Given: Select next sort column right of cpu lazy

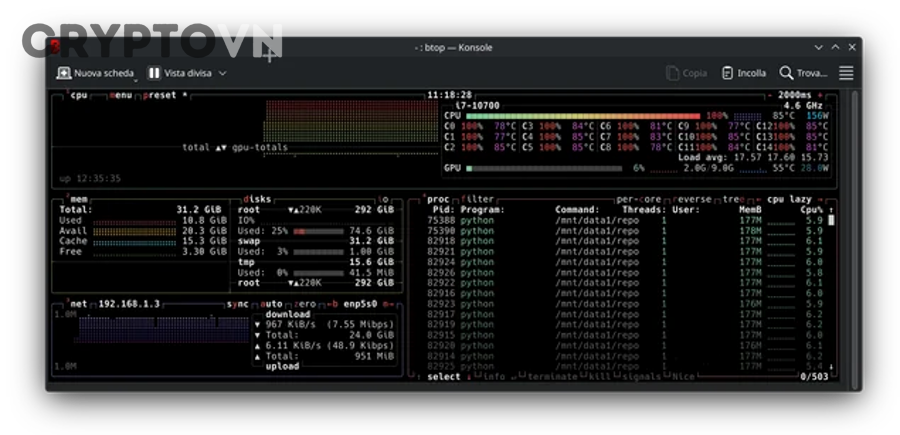Looking at the screenshot, I should pos(820,200).
